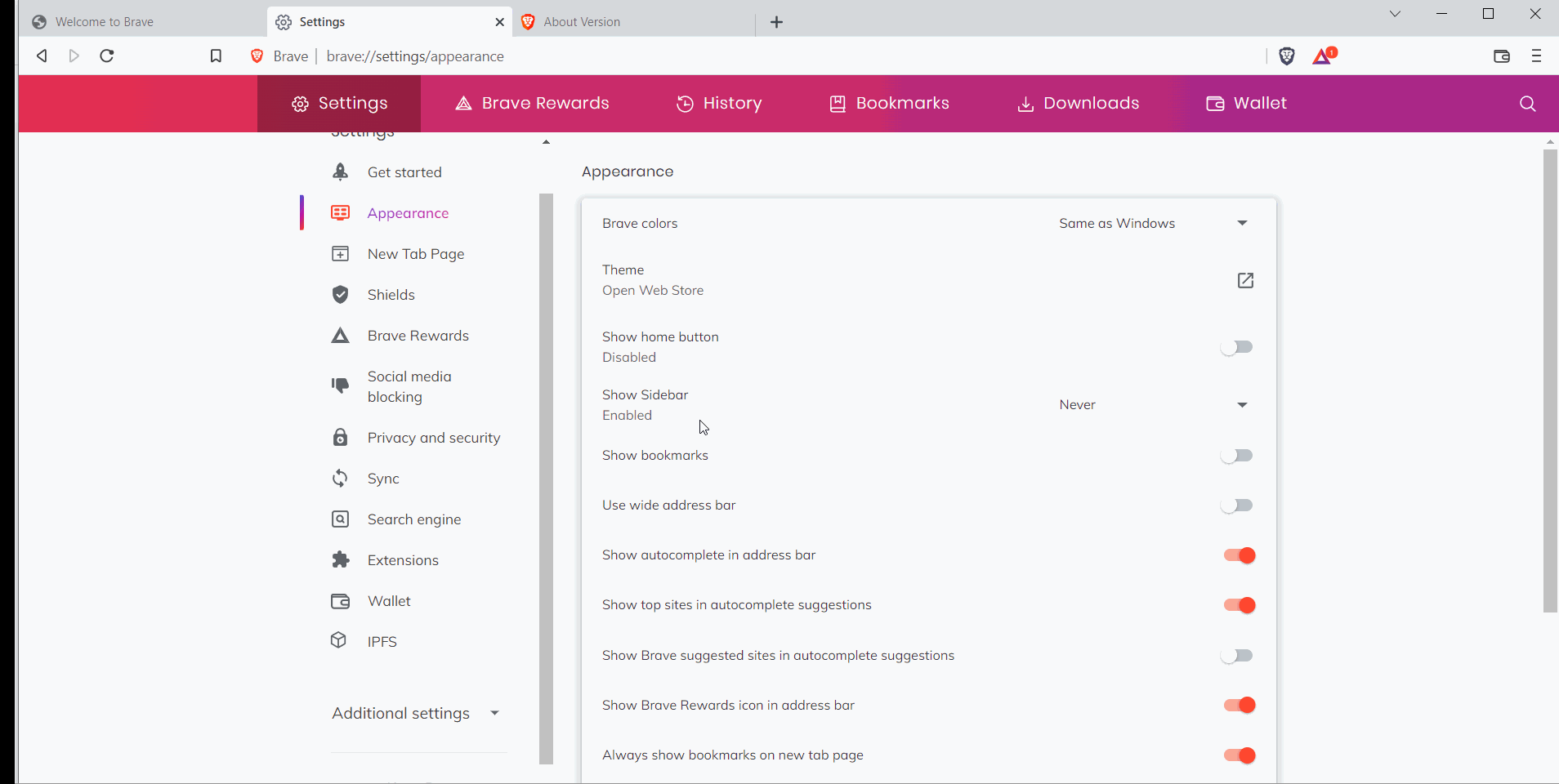Open the Wallet icon at the top right
The height and width of the screenshot is (784, 1559).
[1502, 56]
